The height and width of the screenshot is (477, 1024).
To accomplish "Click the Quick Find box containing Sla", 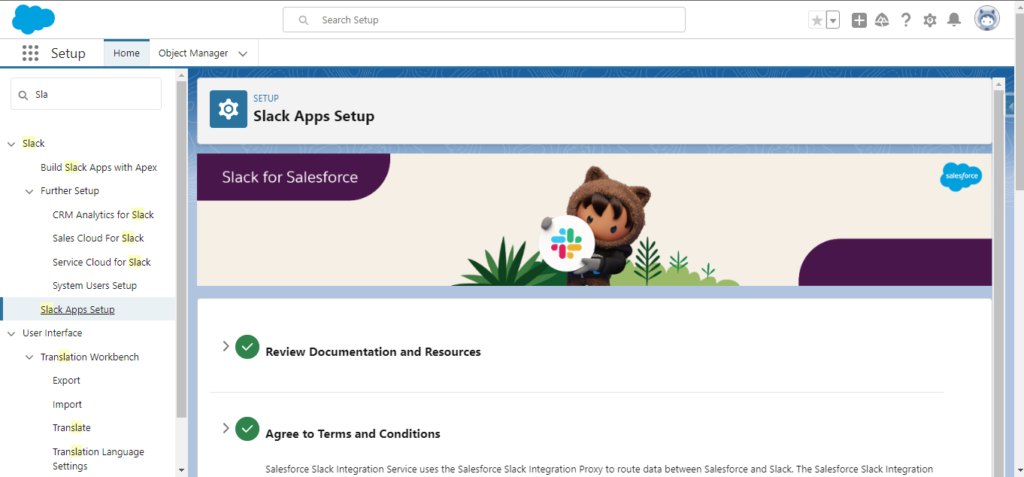I will (x=86, y=94).
